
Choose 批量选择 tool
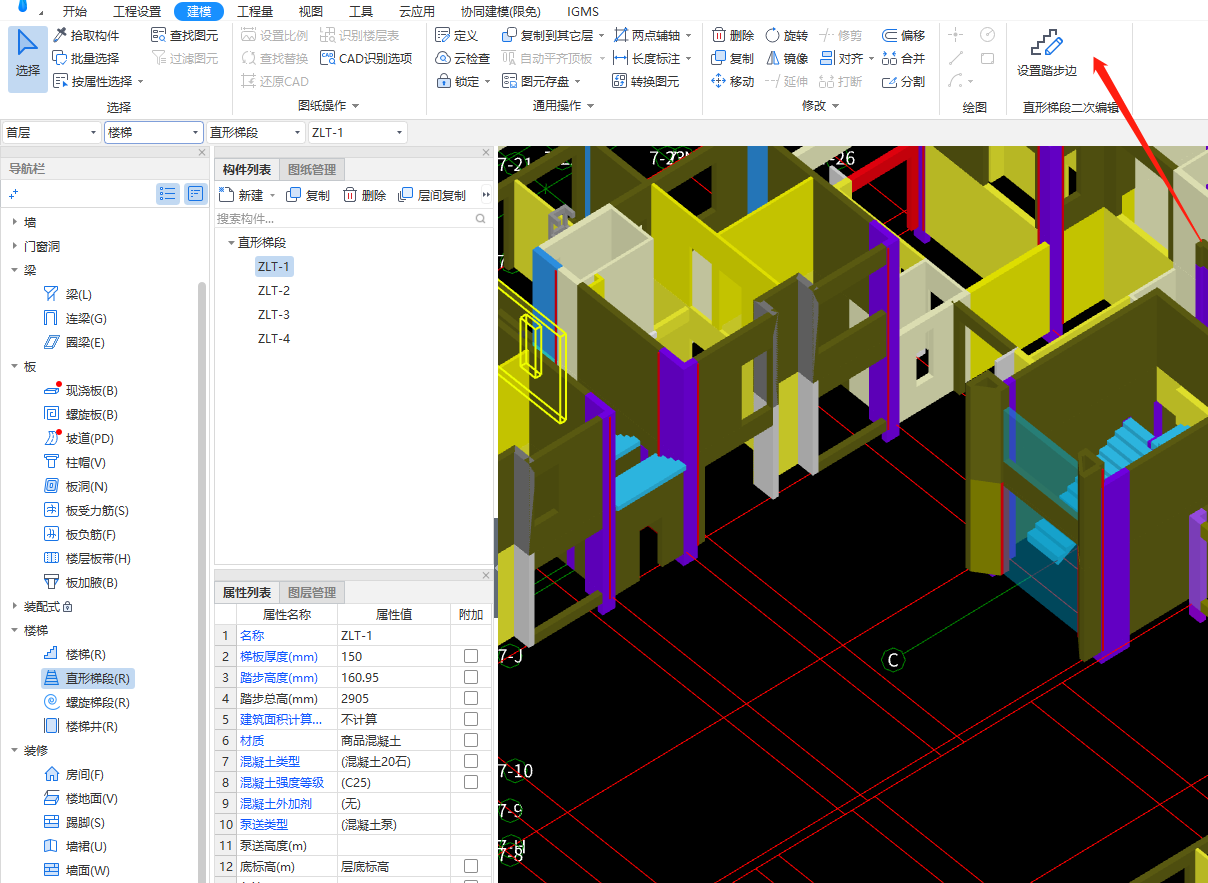pyautogui.click(x=86, y=58)
